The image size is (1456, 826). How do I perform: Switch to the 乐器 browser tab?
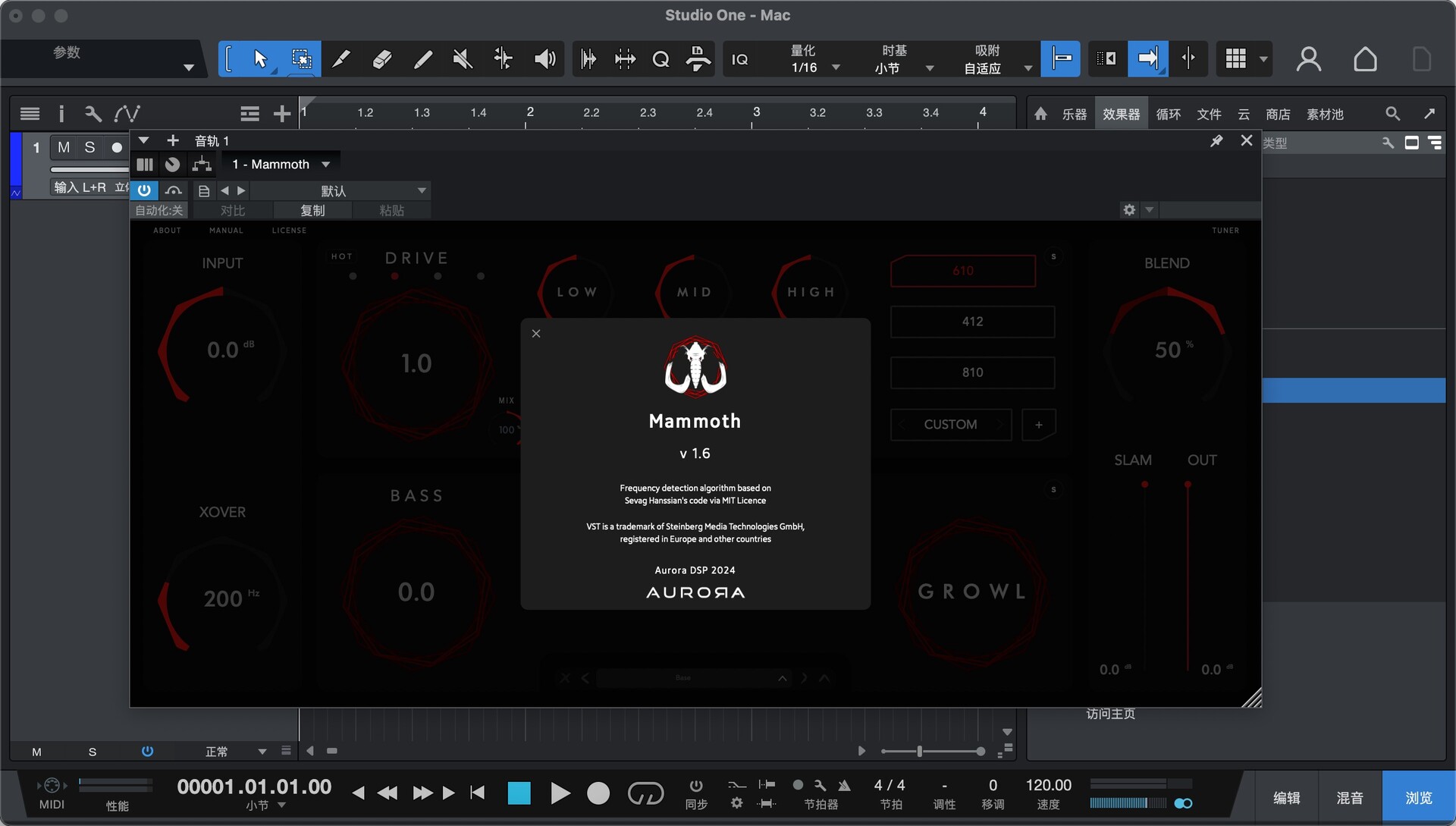(1074, 114)
